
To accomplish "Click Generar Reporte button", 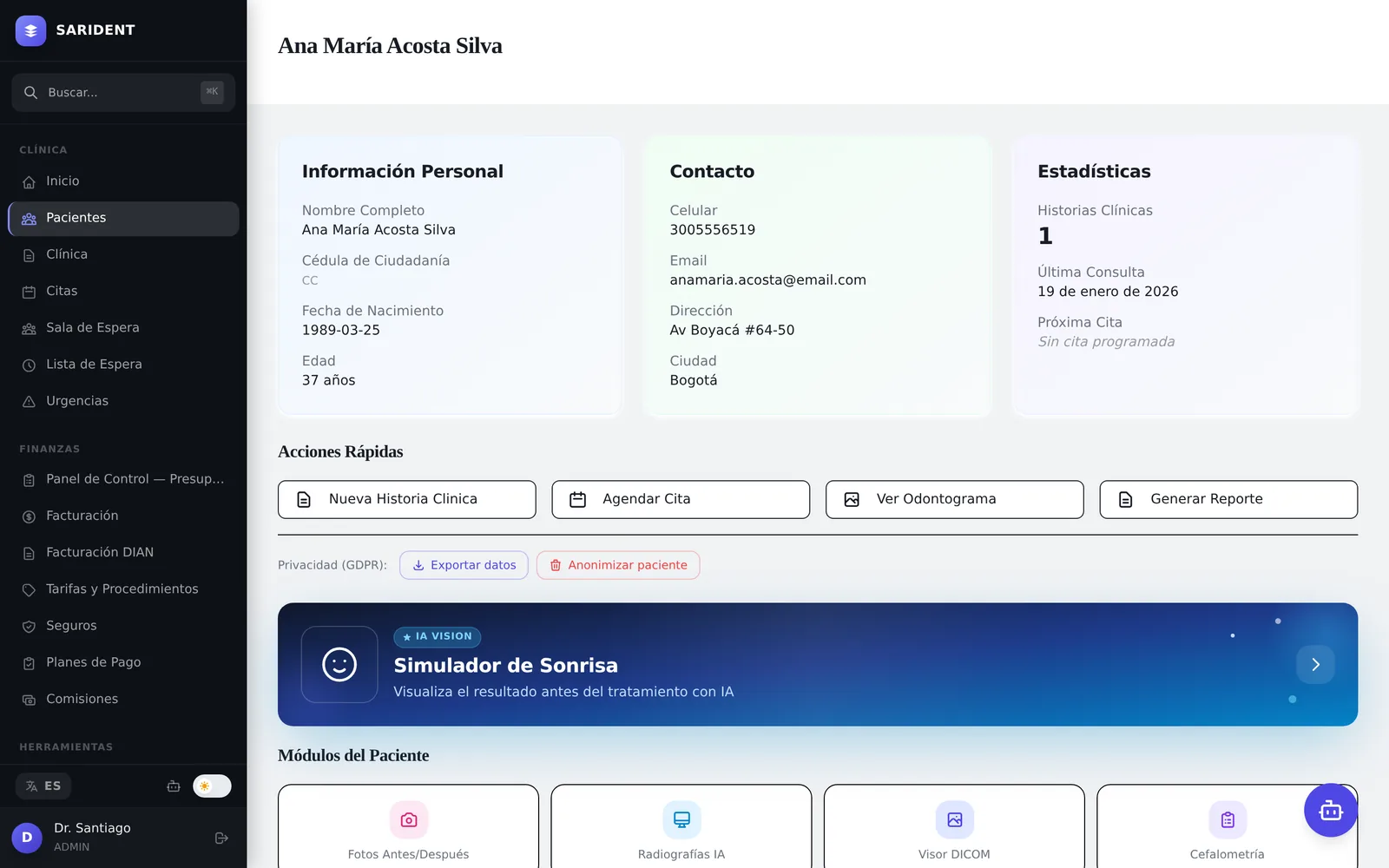I will 1228,500.
